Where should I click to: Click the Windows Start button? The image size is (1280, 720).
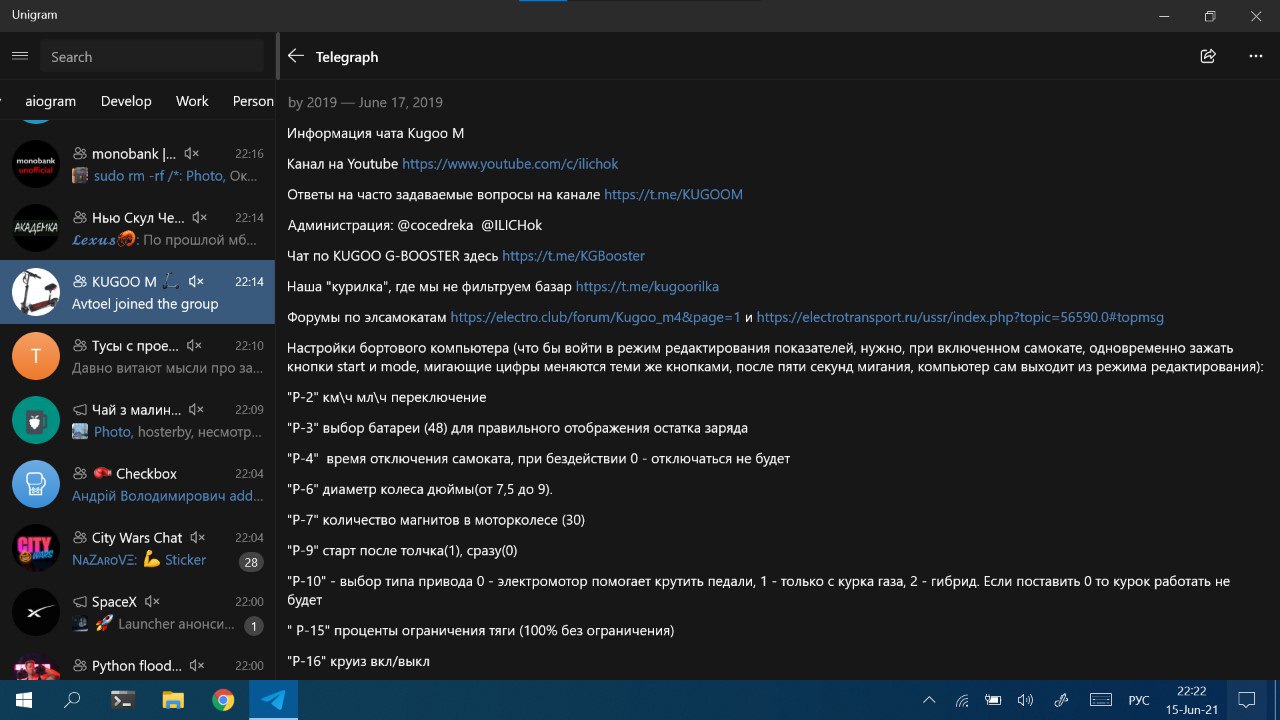click(x=24, y=700)
